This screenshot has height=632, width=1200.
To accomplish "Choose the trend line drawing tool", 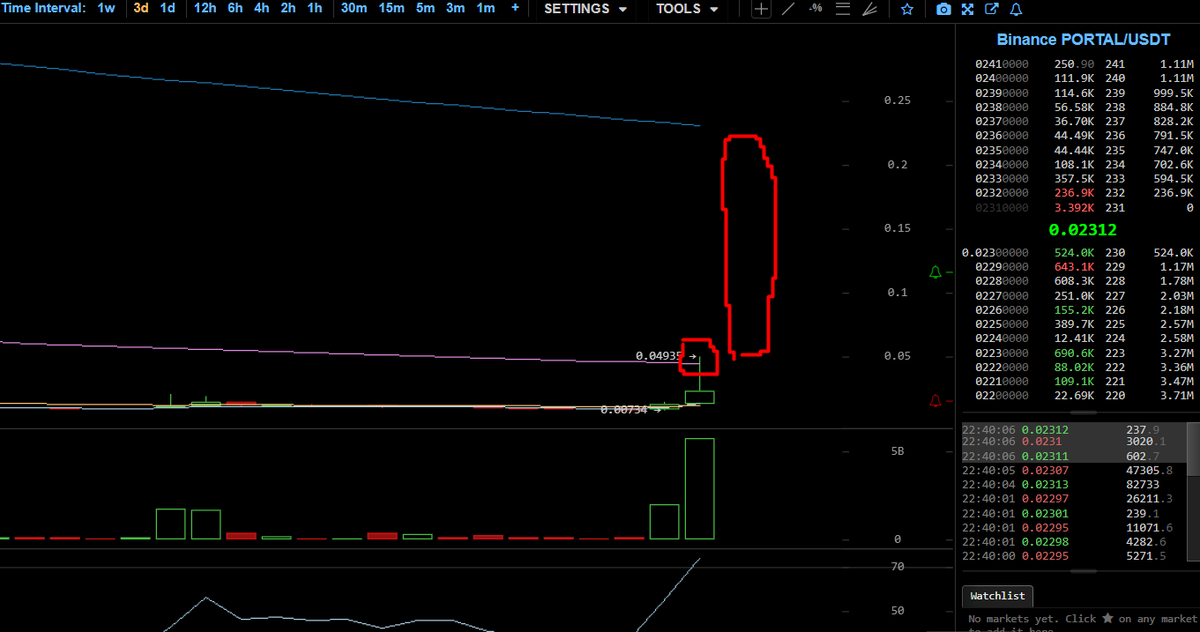I will coord(789,9).
